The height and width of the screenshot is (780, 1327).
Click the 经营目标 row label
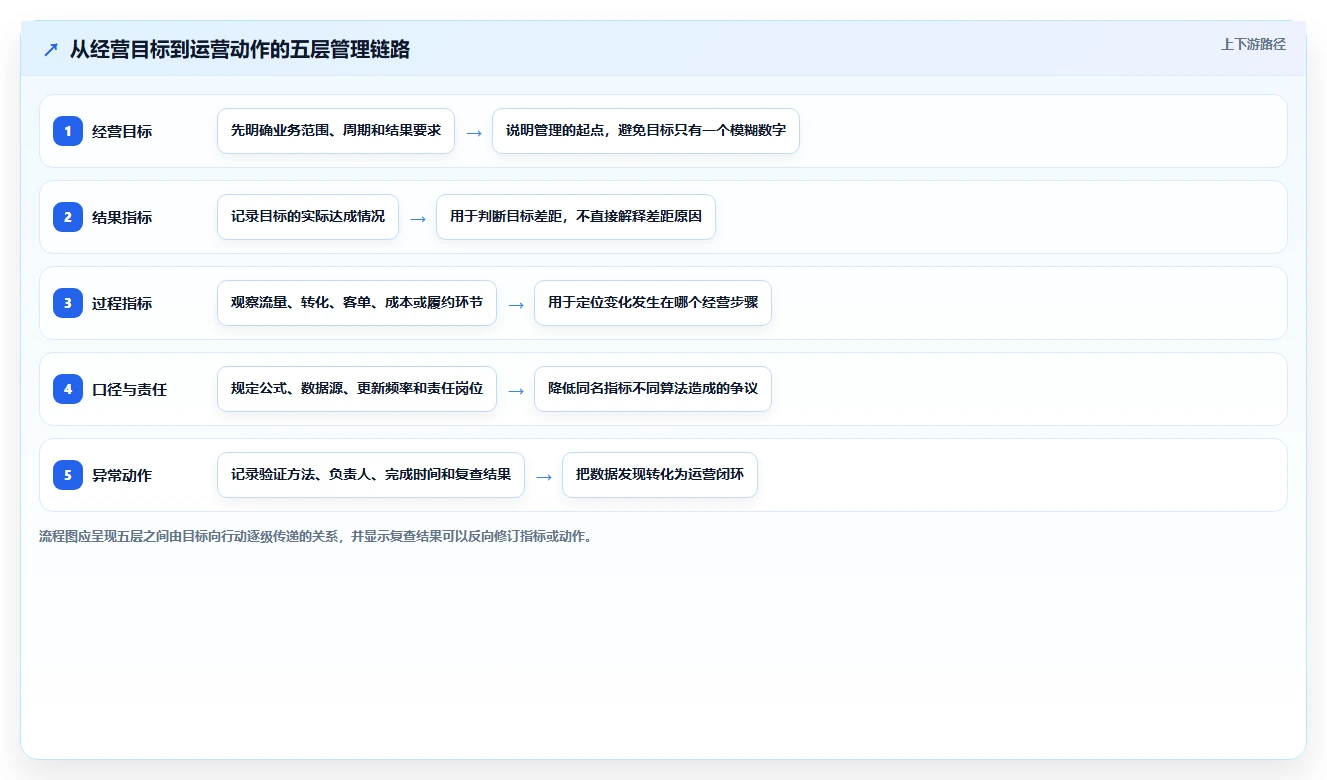122,131
